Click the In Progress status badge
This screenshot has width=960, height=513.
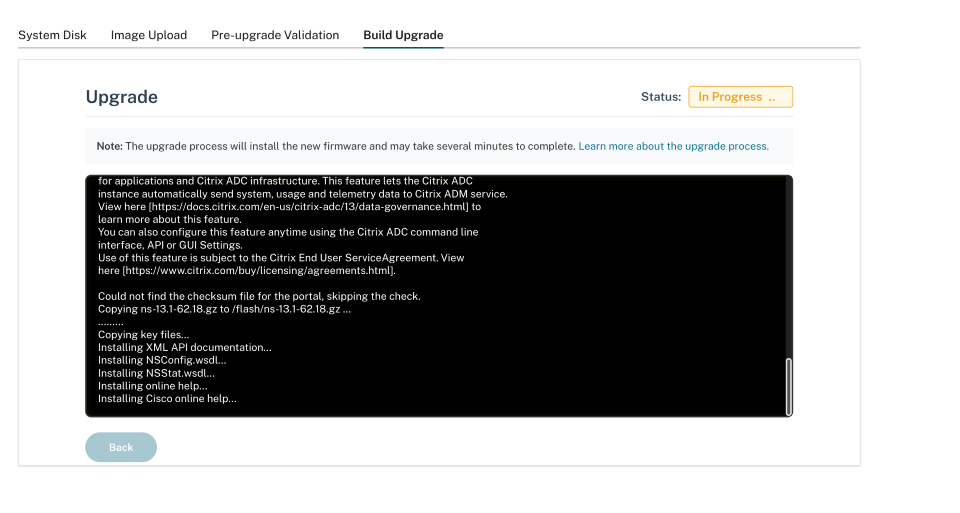[x=740, y=97]
